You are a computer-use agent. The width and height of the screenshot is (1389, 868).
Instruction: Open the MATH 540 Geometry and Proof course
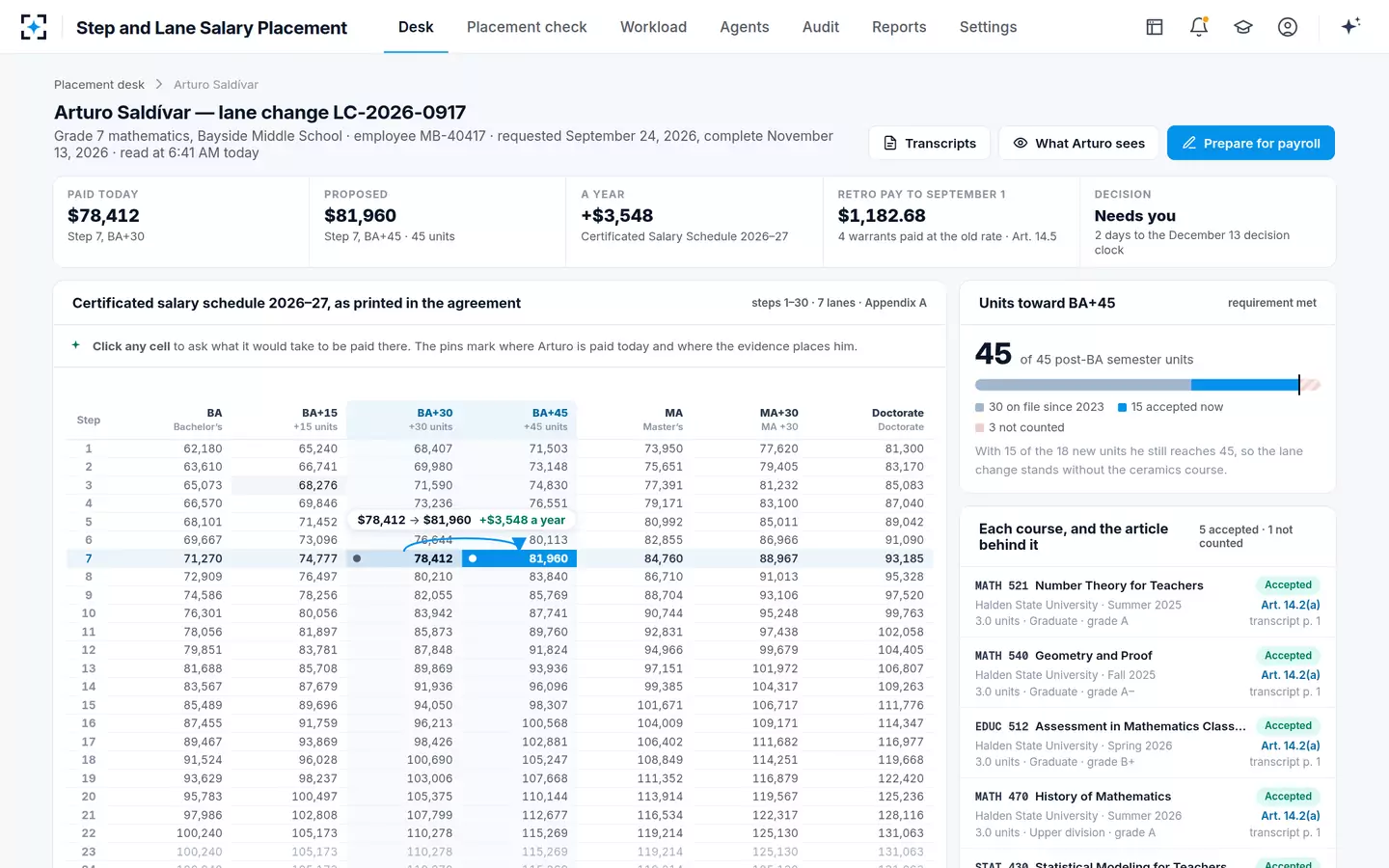coord(1148,673)
